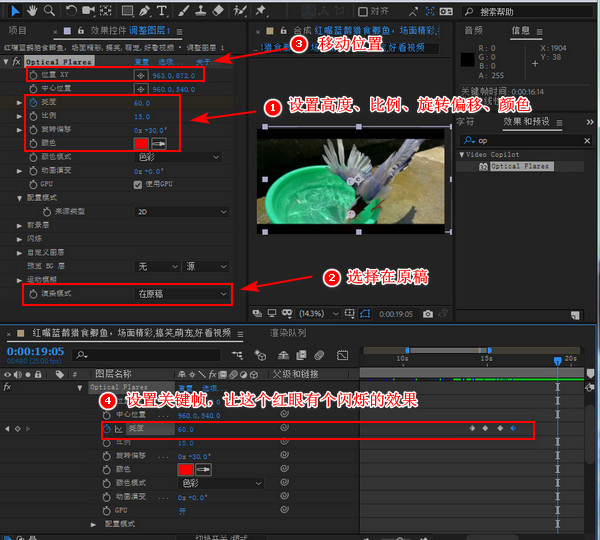
Task: Toggle the fx switch on the Optical Flares timeline row
Action: tap(7, 387)
